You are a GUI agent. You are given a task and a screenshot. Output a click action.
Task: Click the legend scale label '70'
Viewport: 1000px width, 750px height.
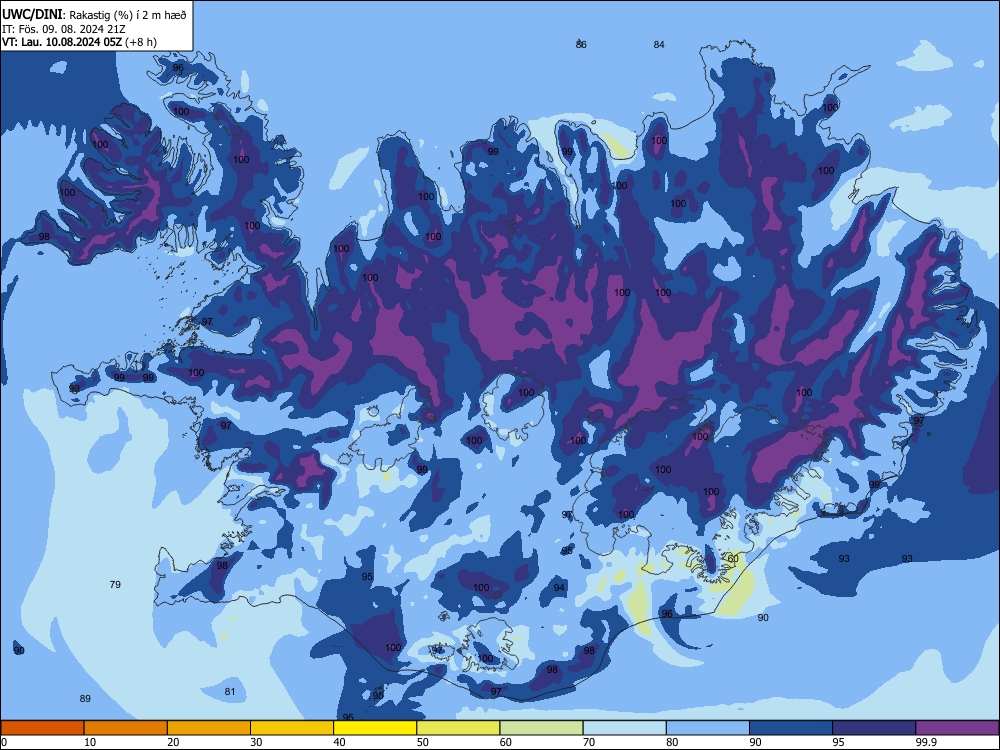point(589,742)
